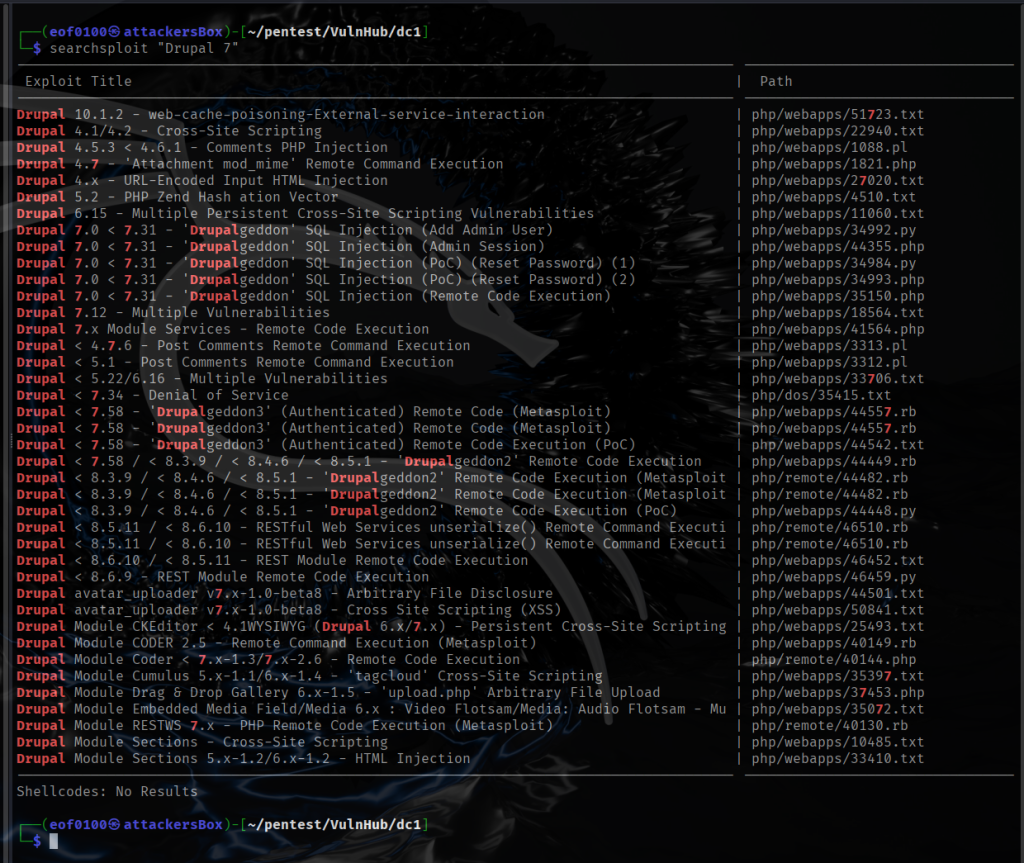Click the cursor at the bottom empty prompt
The height and width of the screenshot is (863, 1024).
click(x=54, y=841)
